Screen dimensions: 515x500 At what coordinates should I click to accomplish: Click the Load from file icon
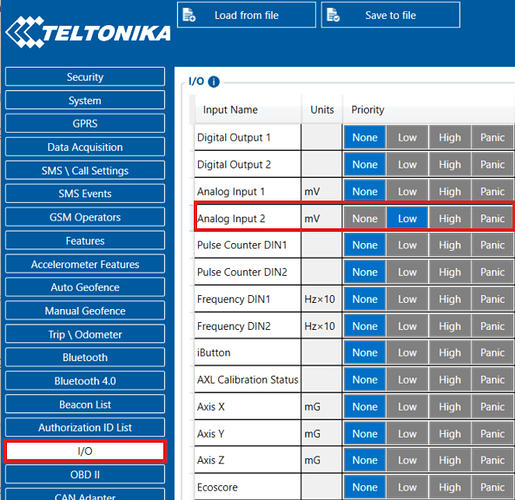click(x=189, y=15)
